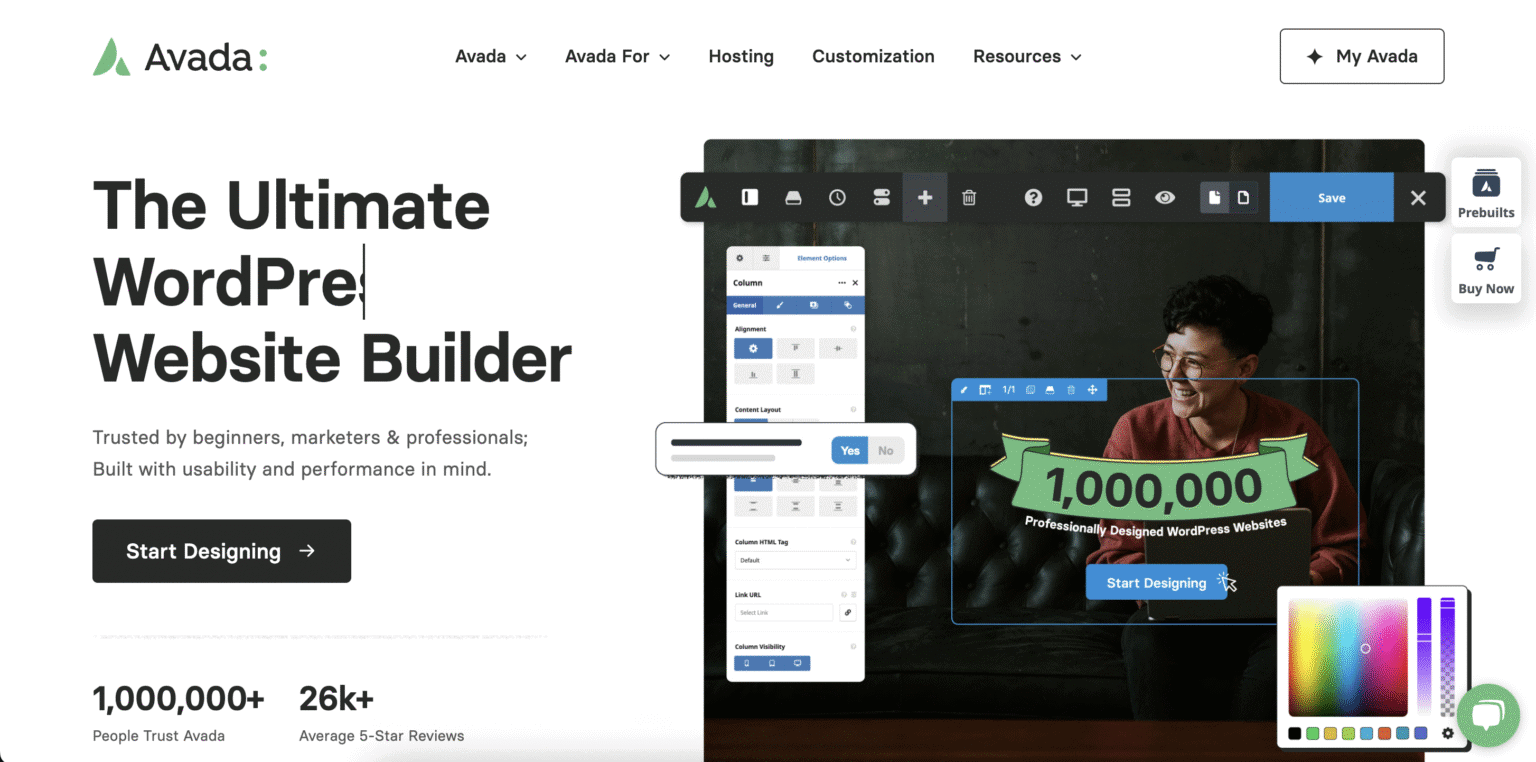This screenshot has height=762, width=1536.
Task: Expand the Avada menu dropdown
Action: tap(491, 57)
